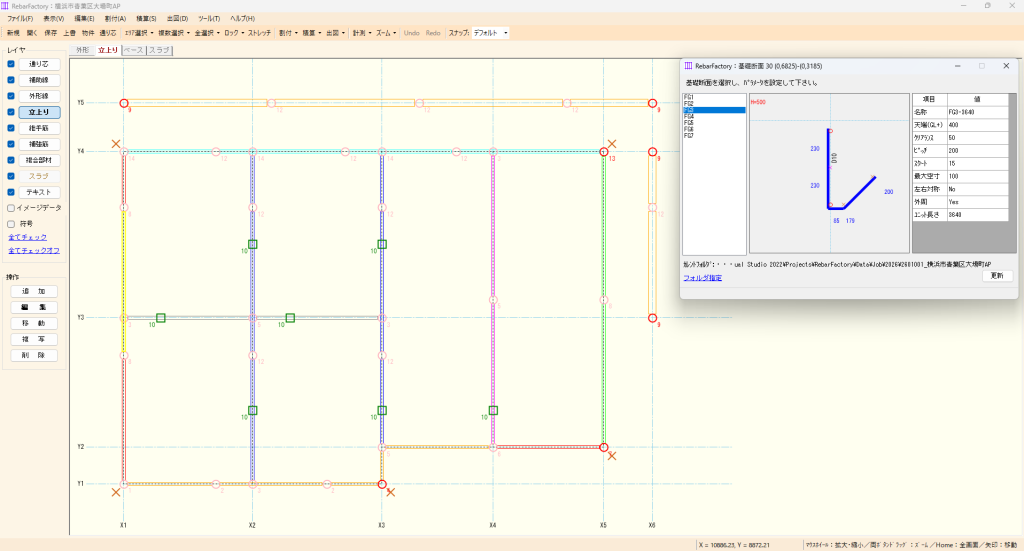1024x551 pixels.
Task: Click the red X marker at bottom-left corner
Action: point(116,492)
